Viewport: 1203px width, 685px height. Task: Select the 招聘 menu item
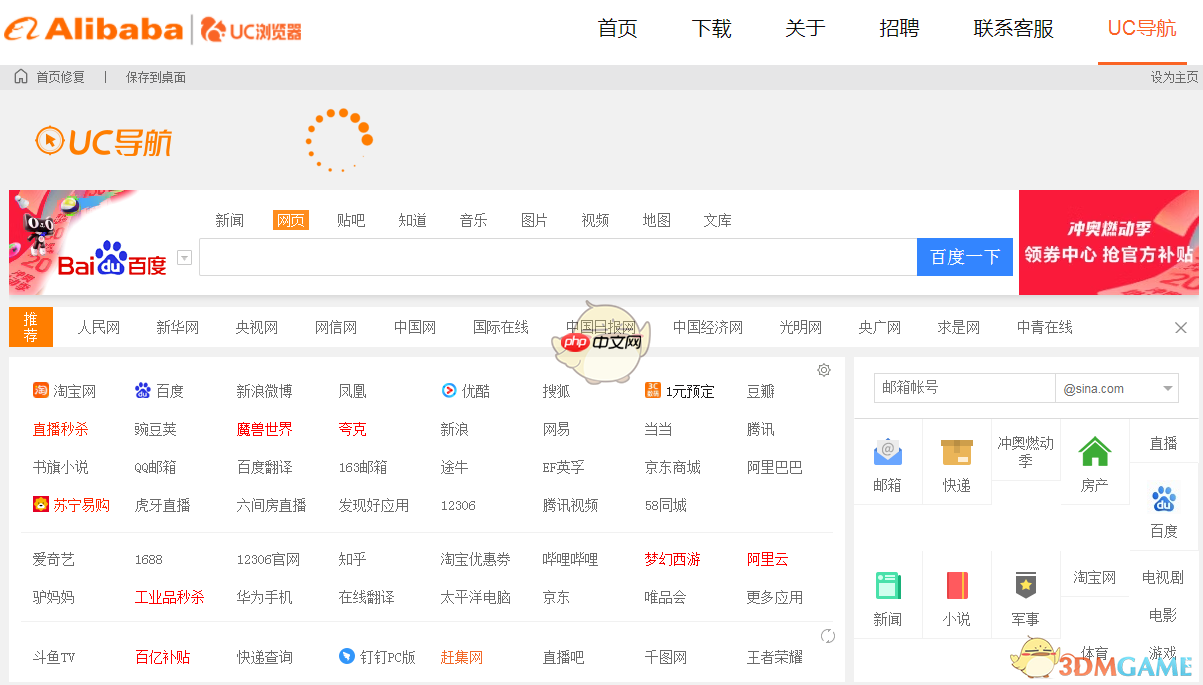pyautogui.click(x=899, y=29)
